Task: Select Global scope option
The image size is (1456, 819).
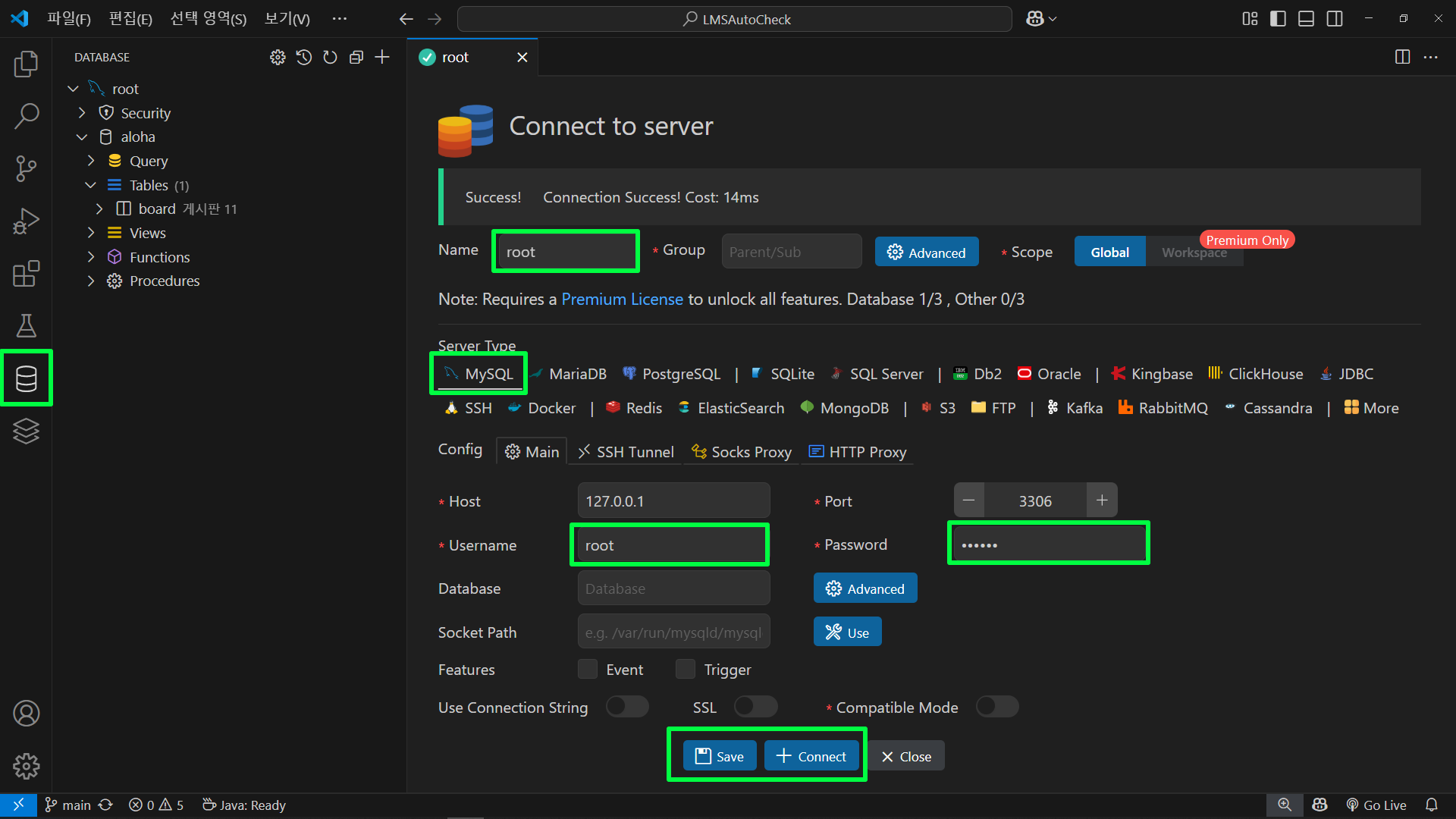Action: [x=1109, y=252]
